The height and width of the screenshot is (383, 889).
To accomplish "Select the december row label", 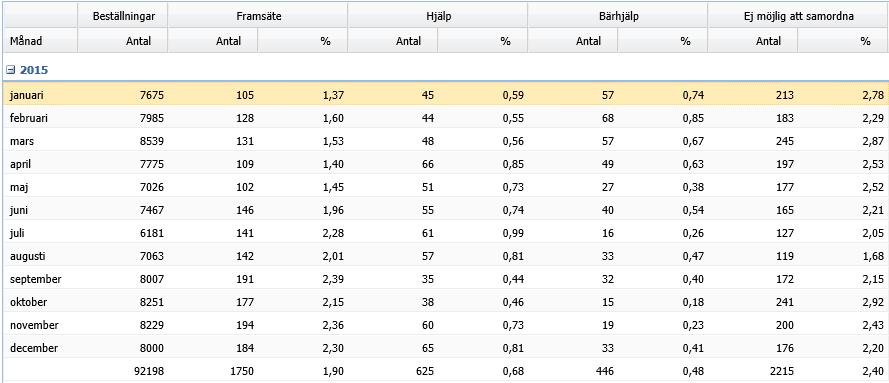I will coord(33,348).
